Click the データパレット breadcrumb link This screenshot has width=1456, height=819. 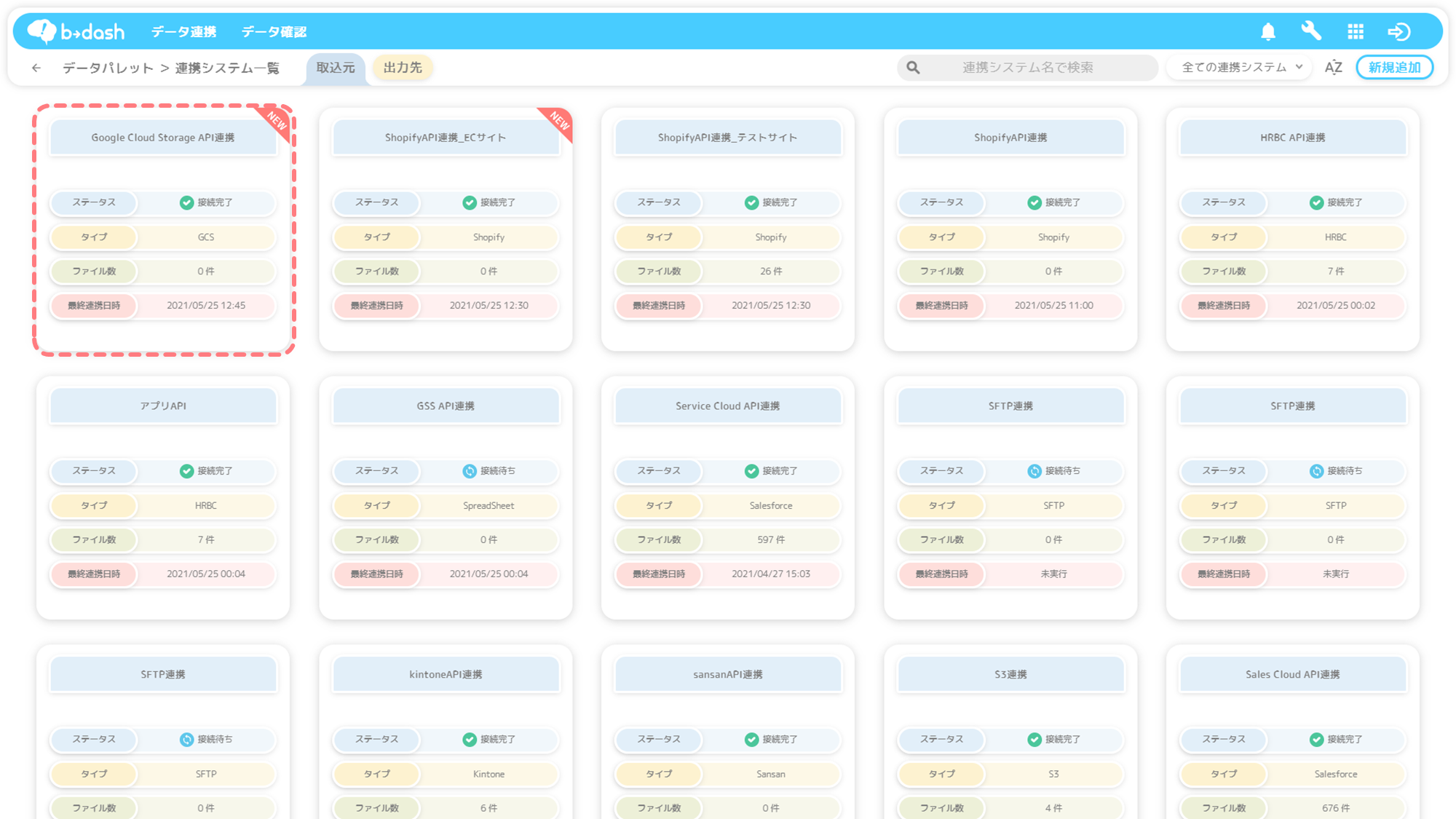pos(108,68)
